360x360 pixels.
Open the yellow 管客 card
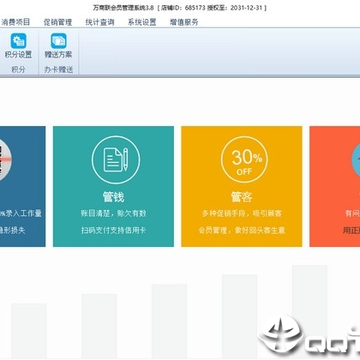pos(242,186)
